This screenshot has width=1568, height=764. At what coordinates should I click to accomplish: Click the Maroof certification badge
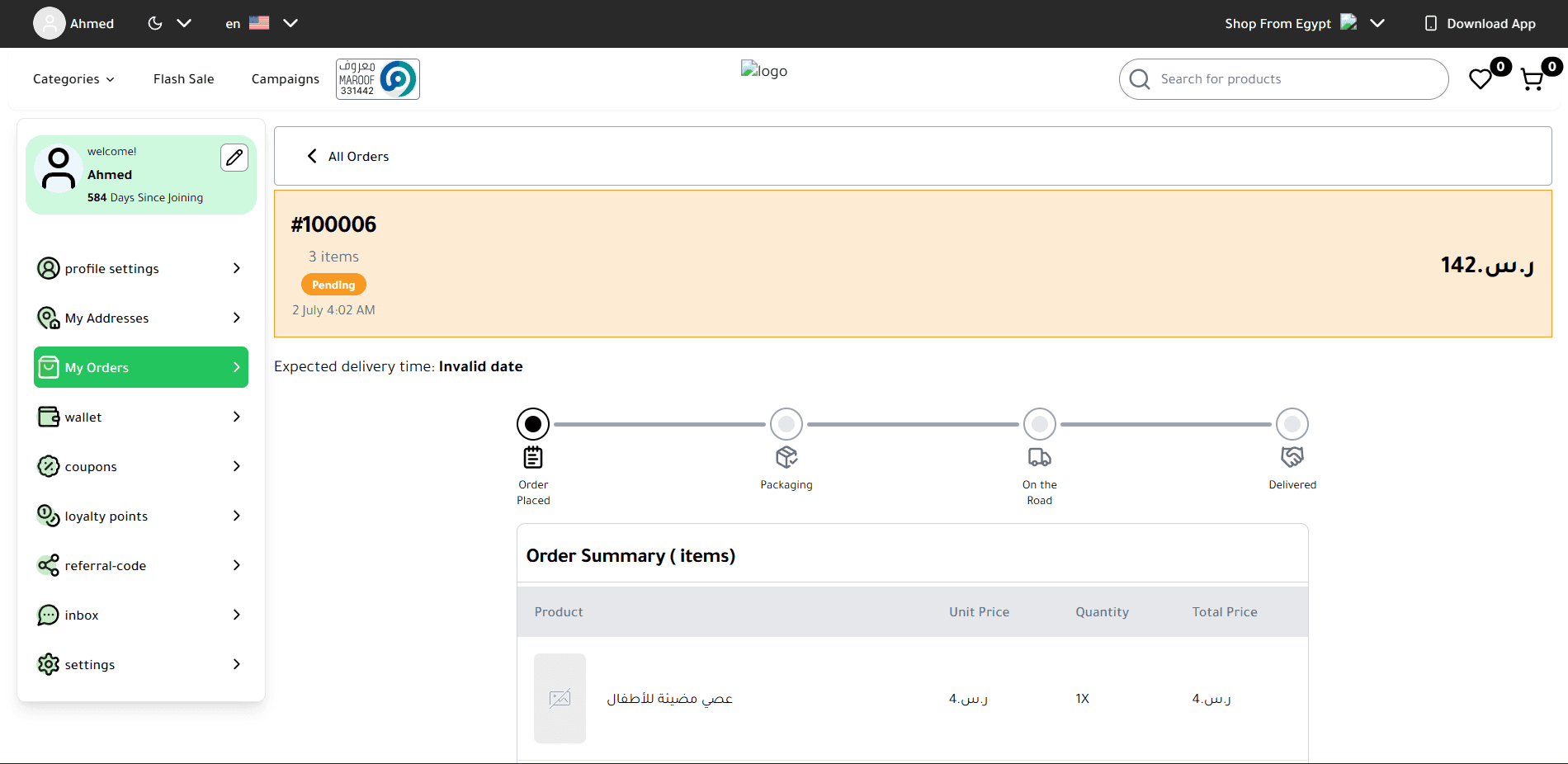coord(377,79)
